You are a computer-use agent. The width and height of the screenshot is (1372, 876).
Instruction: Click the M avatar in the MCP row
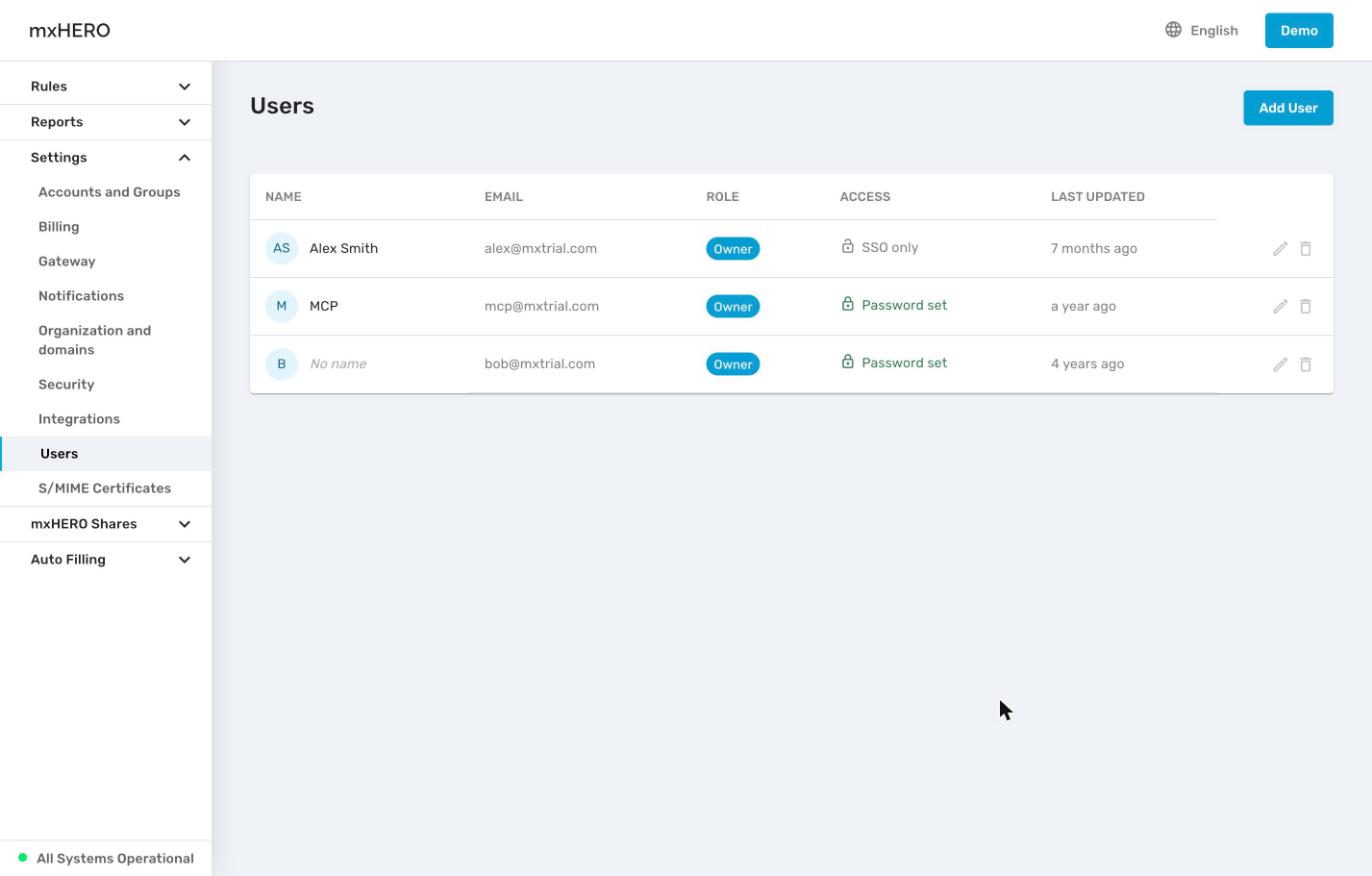(281, 306)
